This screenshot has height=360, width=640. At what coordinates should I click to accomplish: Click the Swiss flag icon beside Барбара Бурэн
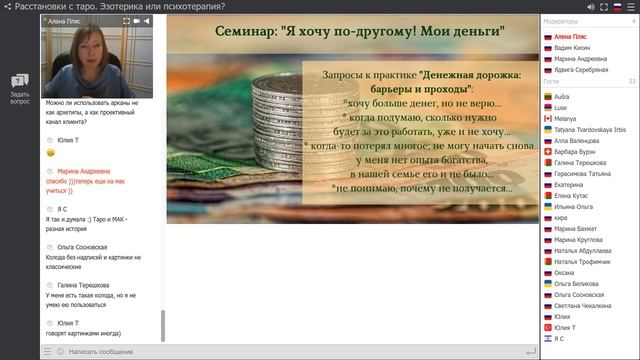548,152
